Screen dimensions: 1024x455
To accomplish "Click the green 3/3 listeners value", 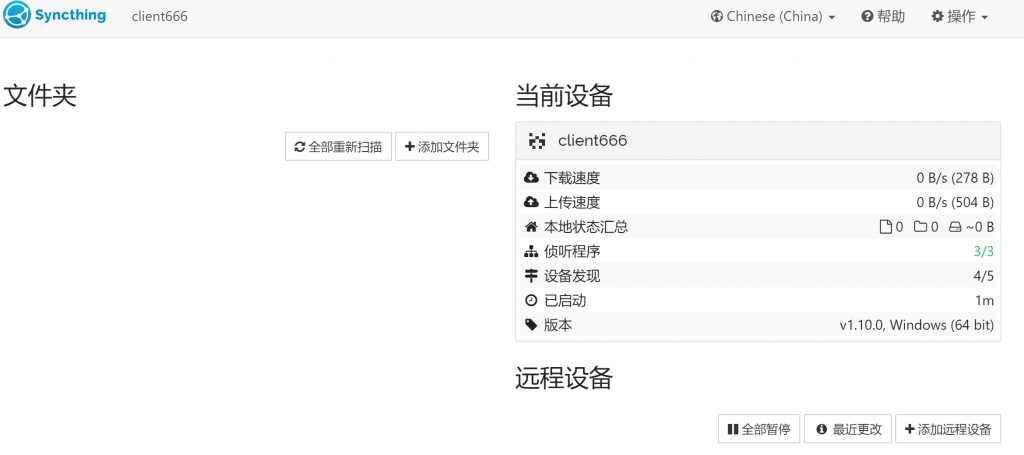I will (984, 251).
